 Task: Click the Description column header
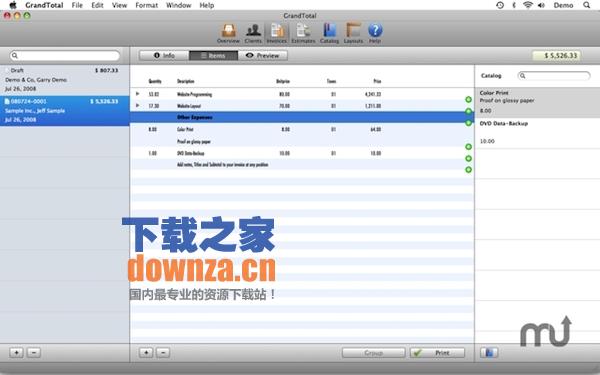(x=186, y=81)
